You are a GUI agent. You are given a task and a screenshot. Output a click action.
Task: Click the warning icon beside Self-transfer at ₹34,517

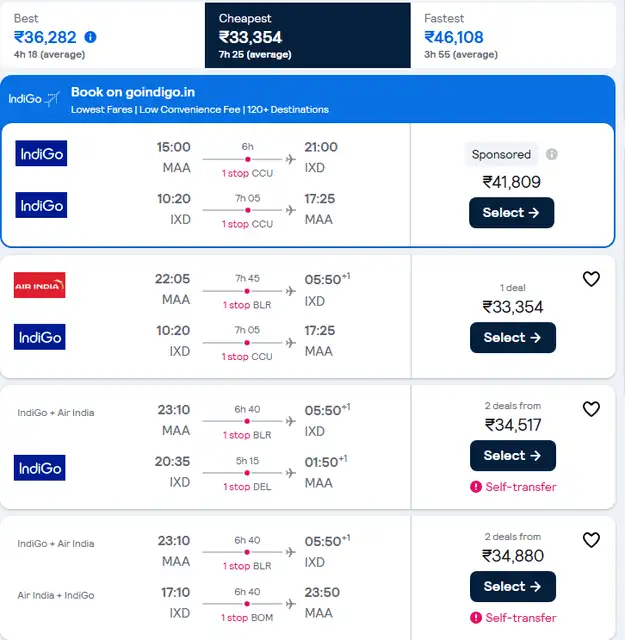pyautogui.click(x=476, y=487)
